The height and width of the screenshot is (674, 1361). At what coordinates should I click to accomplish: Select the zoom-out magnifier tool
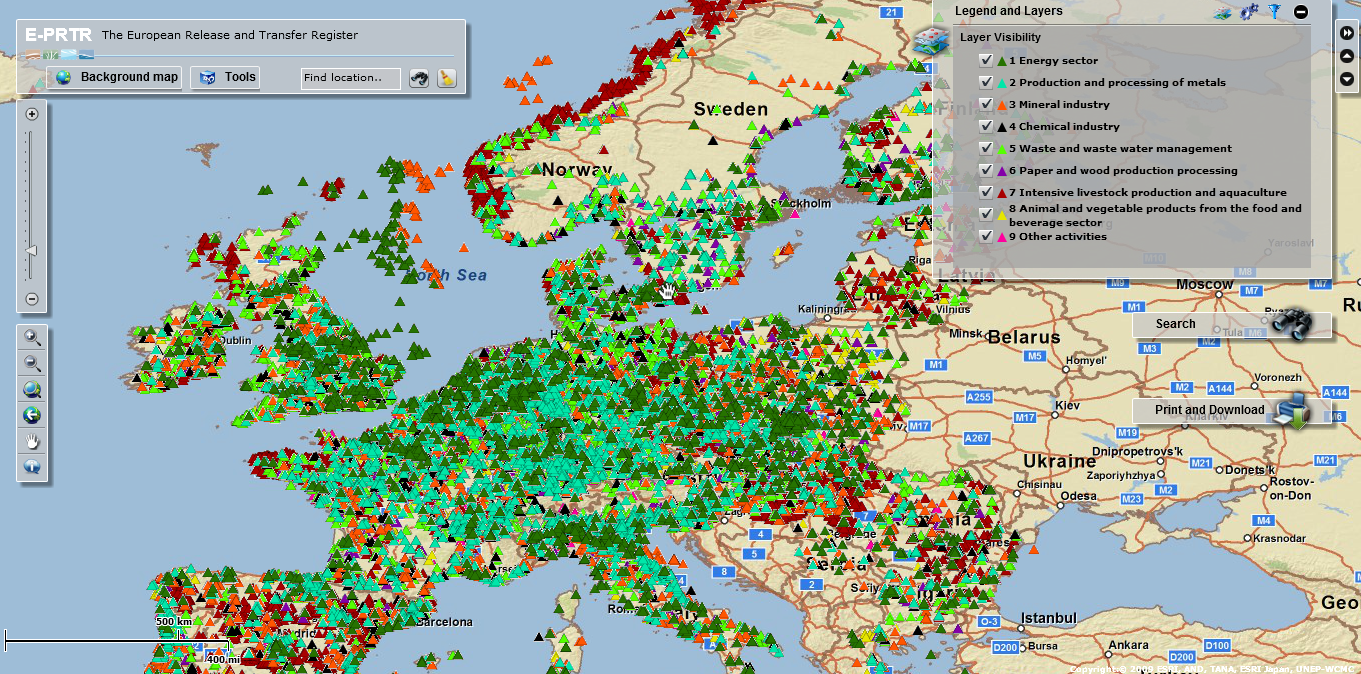(x=32, y=364)
